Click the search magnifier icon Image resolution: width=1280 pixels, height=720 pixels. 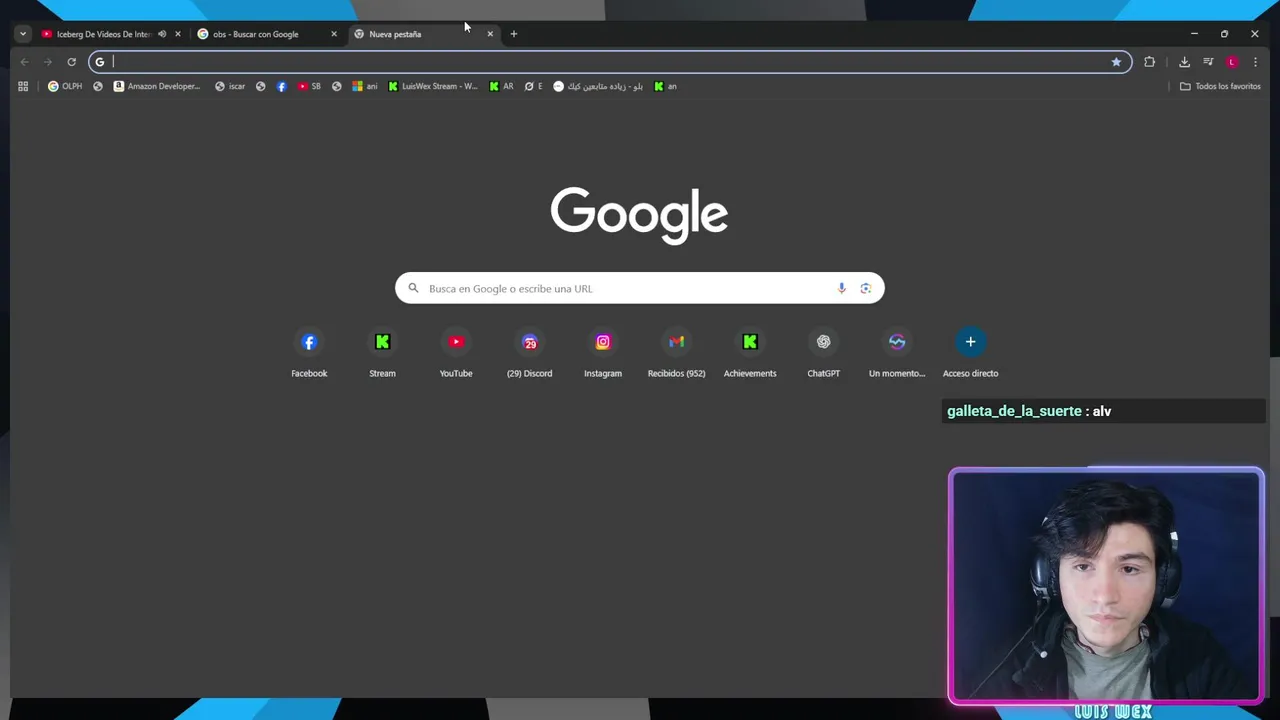(x=413, y=288)
